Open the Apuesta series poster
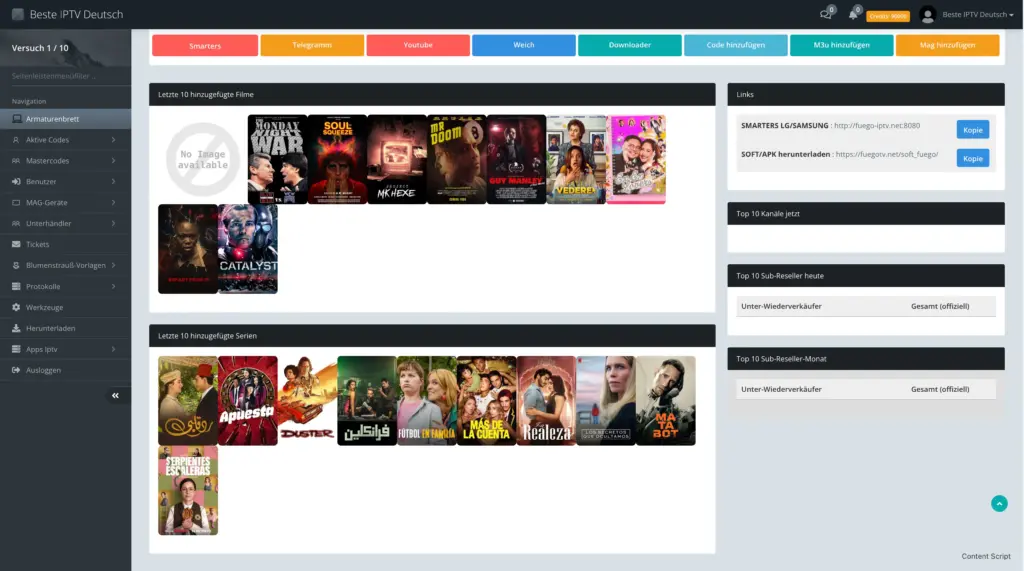The height and width of the screenshot is (571, 1024). [x=248, y=400]
